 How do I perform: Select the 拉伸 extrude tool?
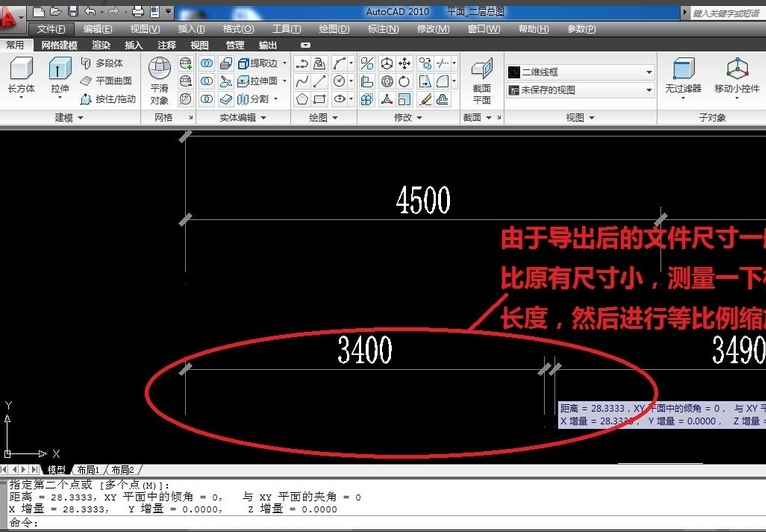(60, 76)
